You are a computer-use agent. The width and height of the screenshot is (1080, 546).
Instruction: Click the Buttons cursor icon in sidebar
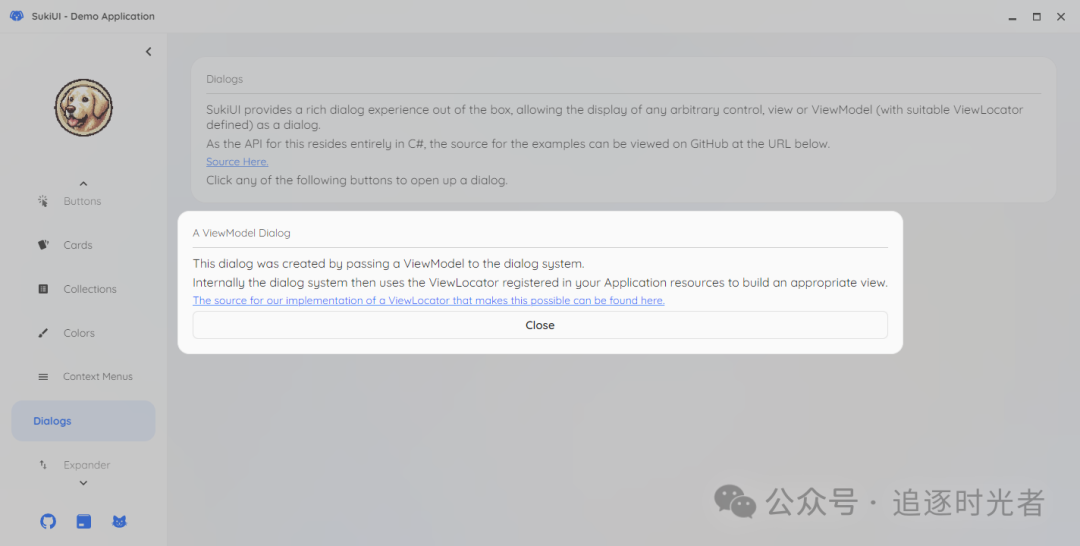point(43,201)
